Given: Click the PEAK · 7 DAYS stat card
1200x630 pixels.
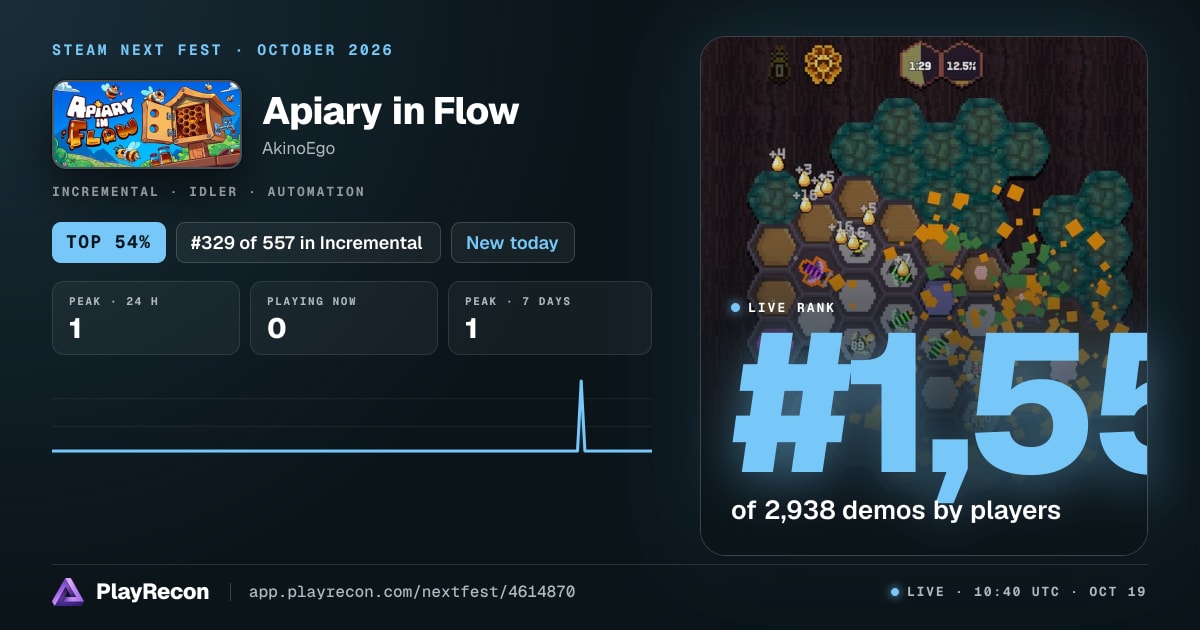Looking at the screenshot, I should click(550, 318).
